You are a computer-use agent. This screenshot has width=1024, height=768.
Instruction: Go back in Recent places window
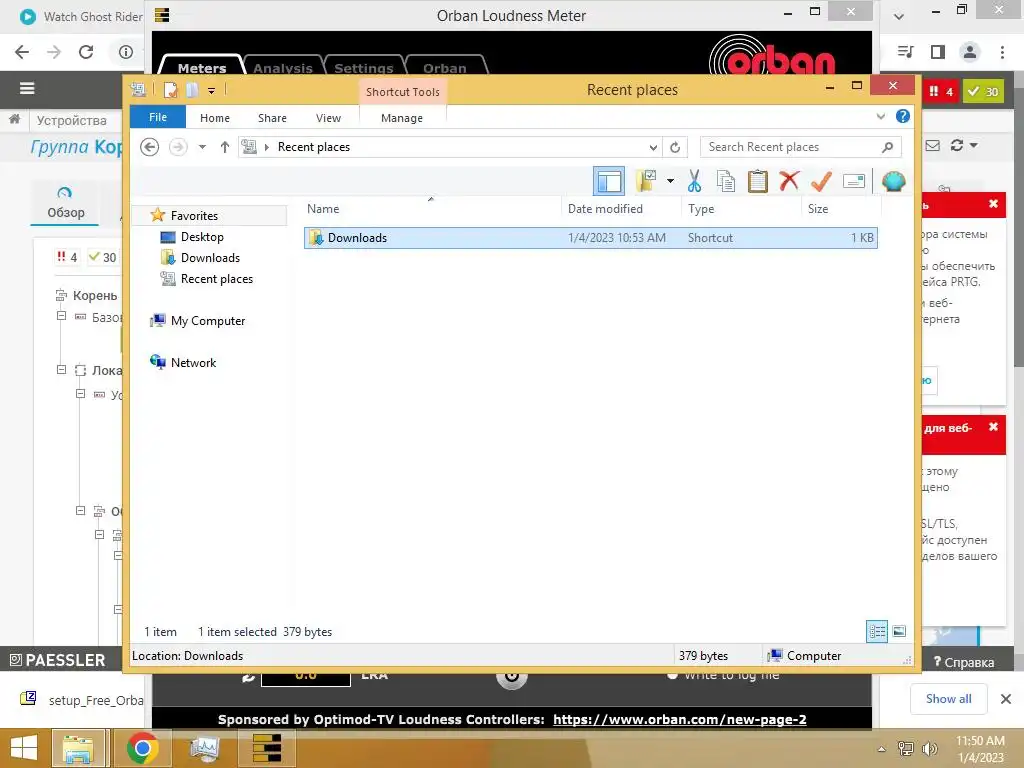pyautogui.click(x=150, y=147)
